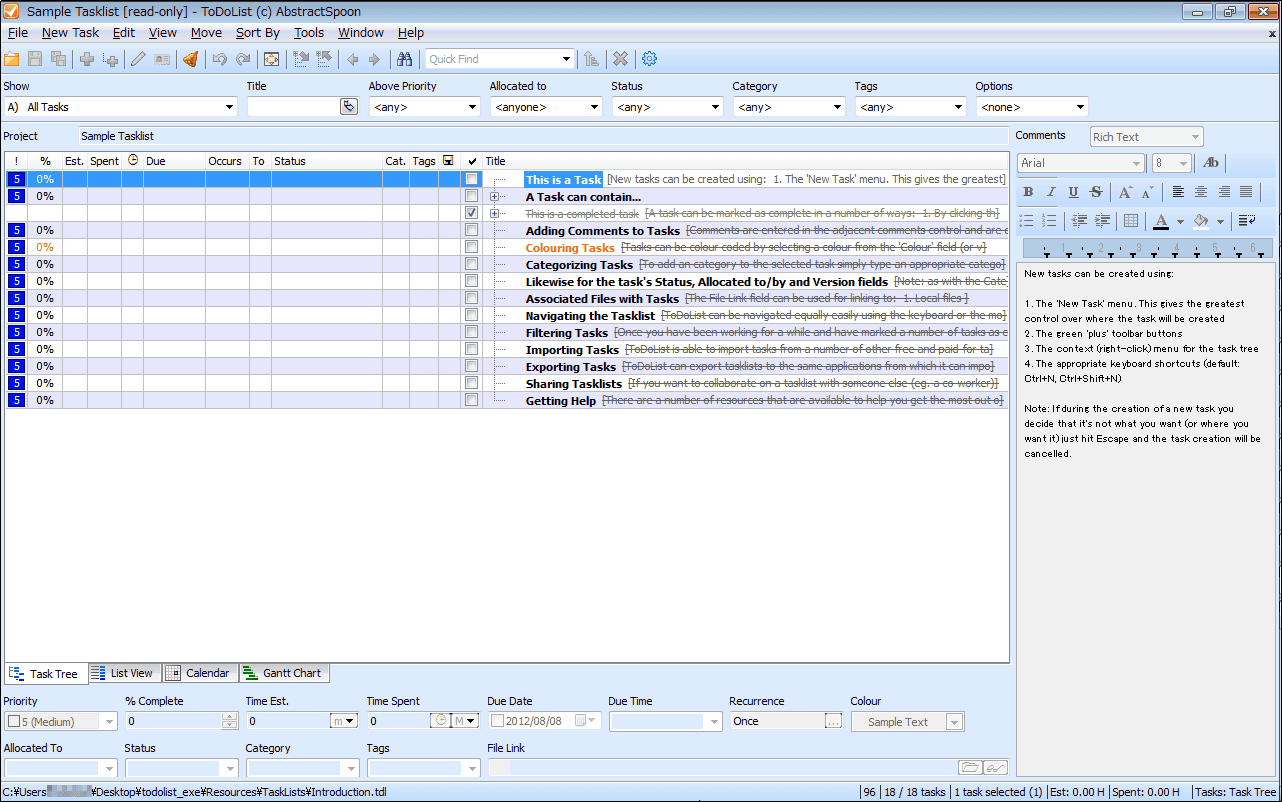1282x802 pixels.
Task: Click the Recurrence browse '...' button
Action: [x=833, y=721]
